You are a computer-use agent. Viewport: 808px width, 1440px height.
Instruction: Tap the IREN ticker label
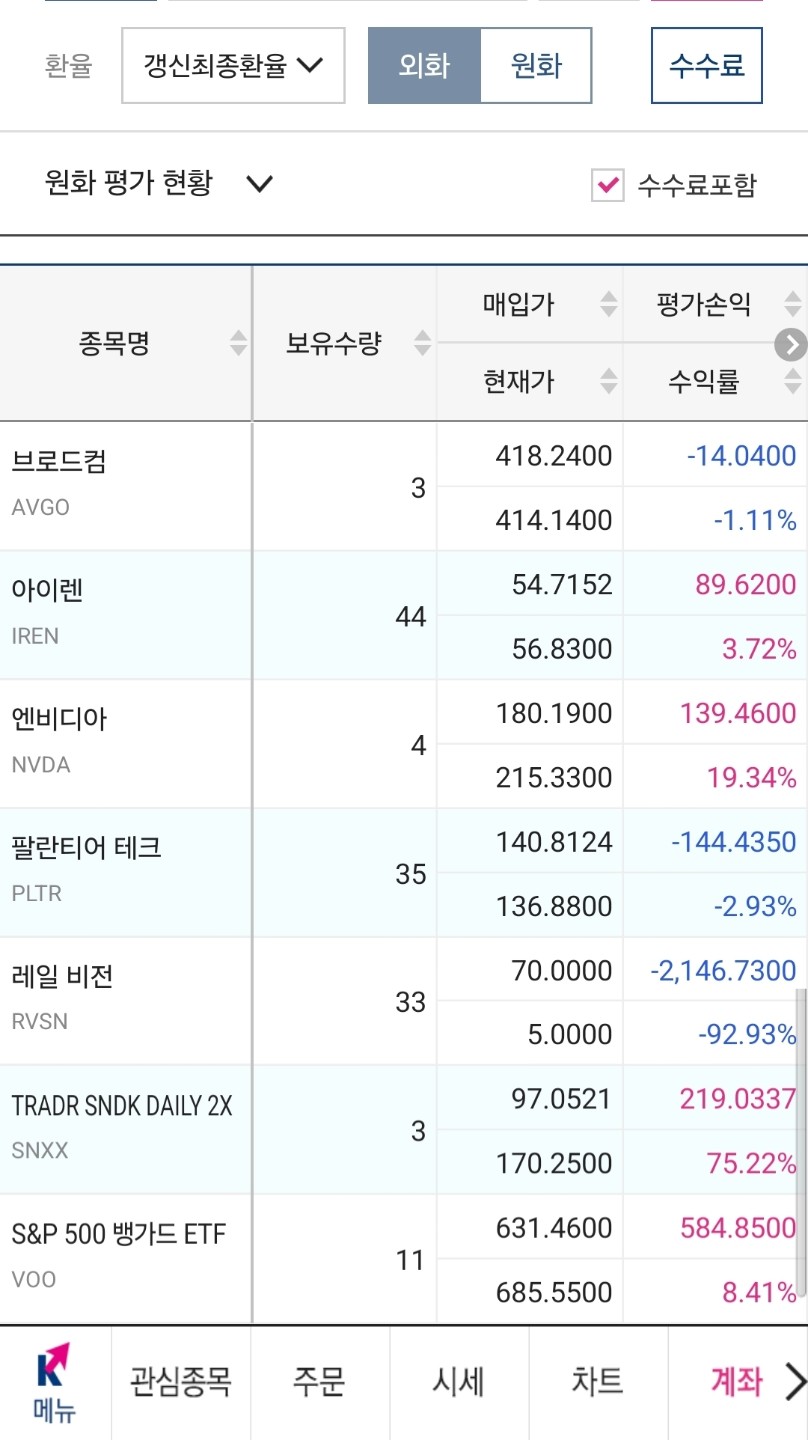coord(35,636)
